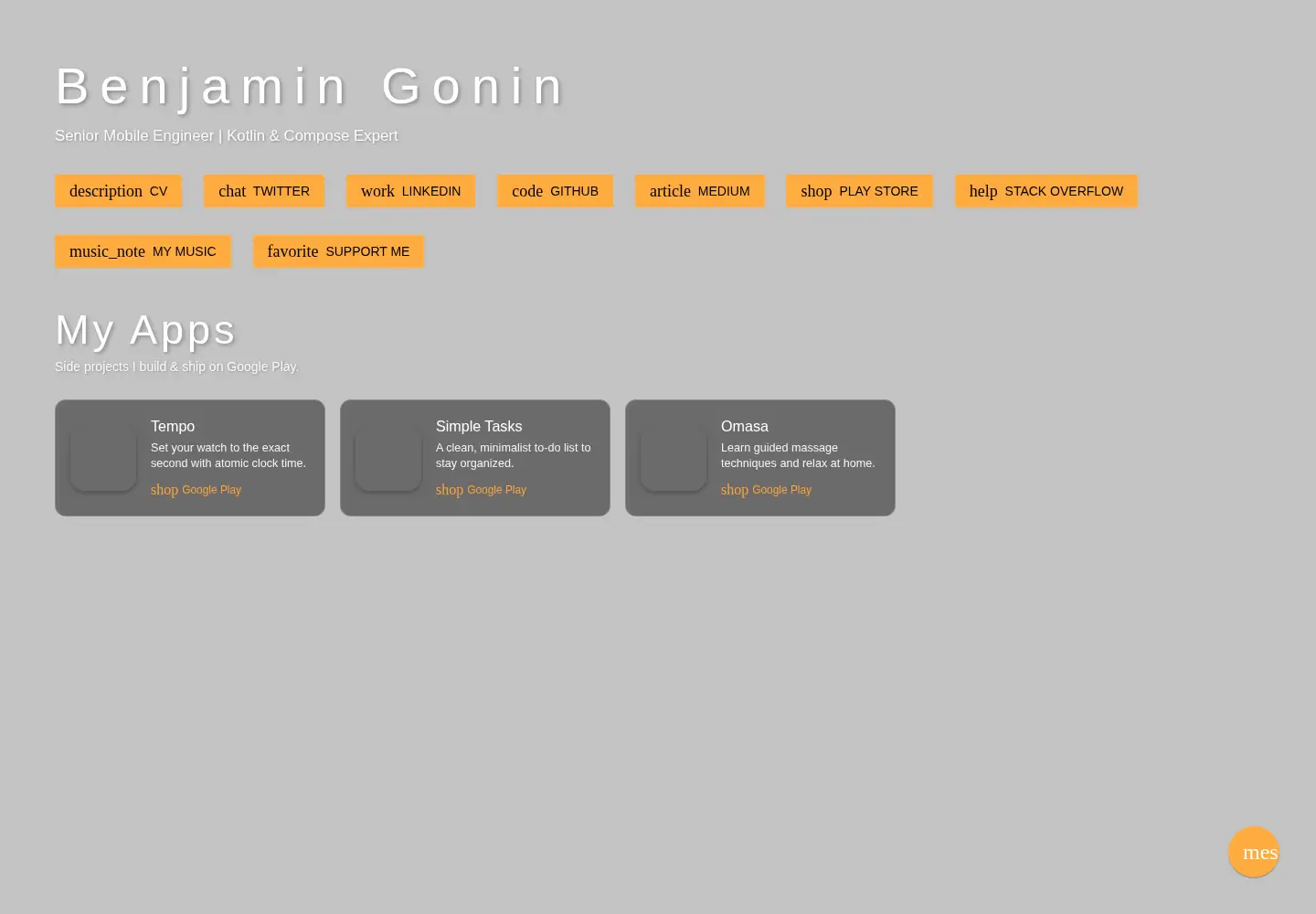Click the Play Store button

coord(859,191)
